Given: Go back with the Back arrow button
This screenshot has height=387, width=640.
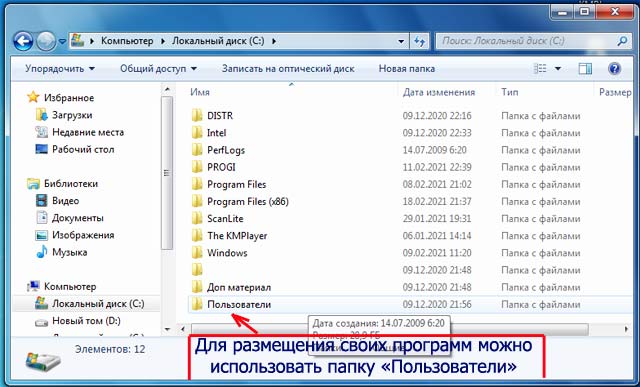Looking at the screenshot, I should [23, 41].
